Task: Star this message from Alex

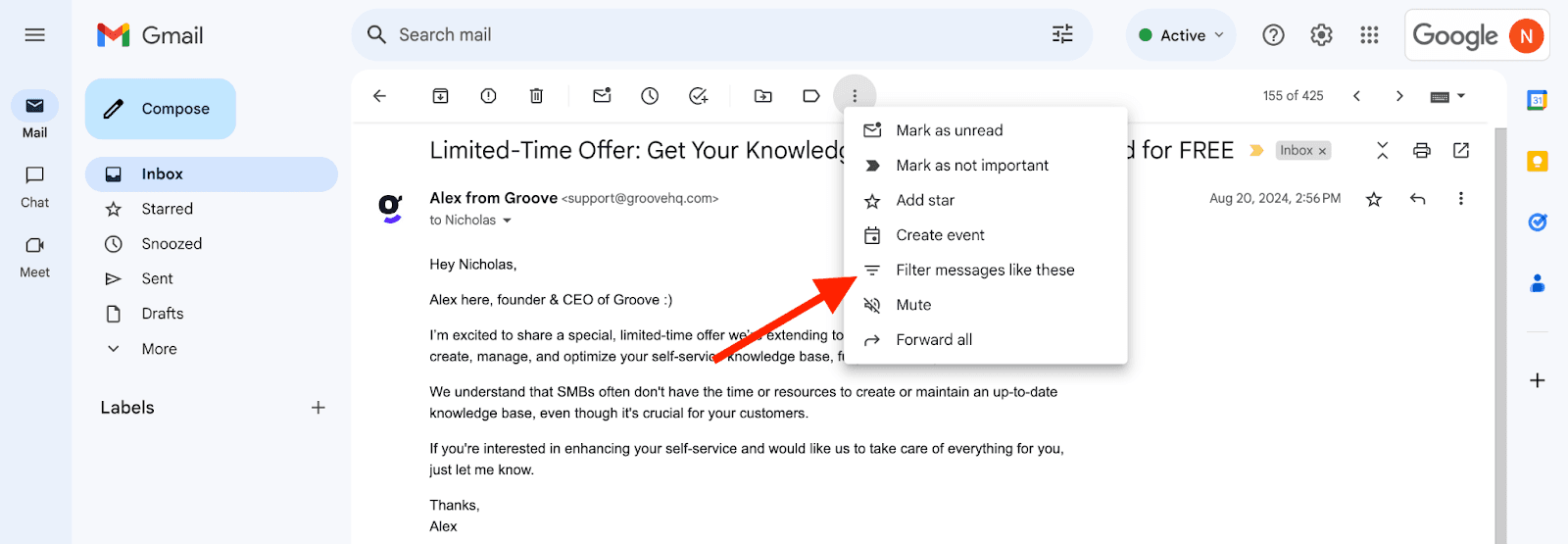Action: [x=1374, y=199]
